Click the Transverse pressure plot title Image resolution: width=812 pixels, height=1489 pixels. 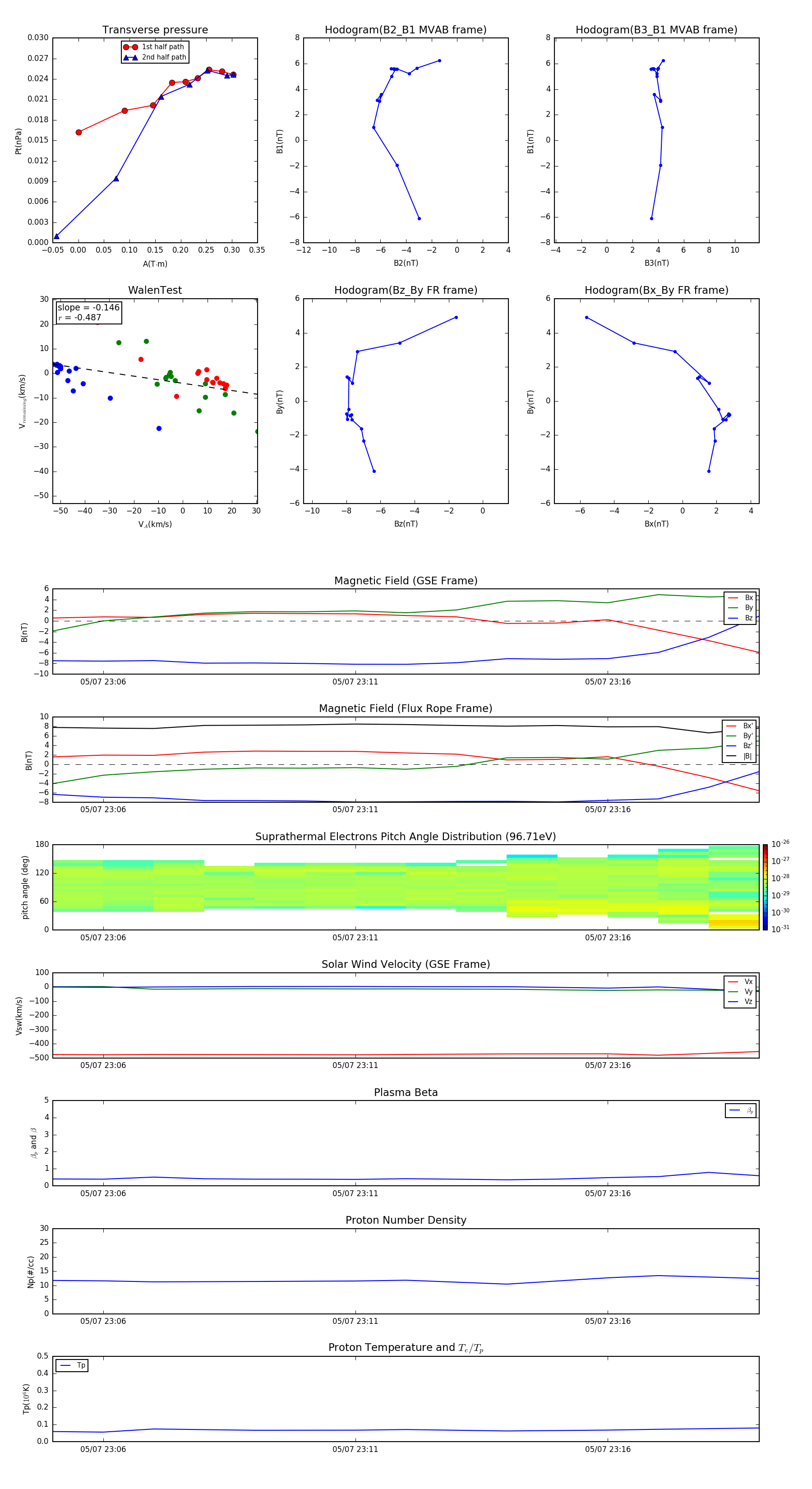pos(155,30)
